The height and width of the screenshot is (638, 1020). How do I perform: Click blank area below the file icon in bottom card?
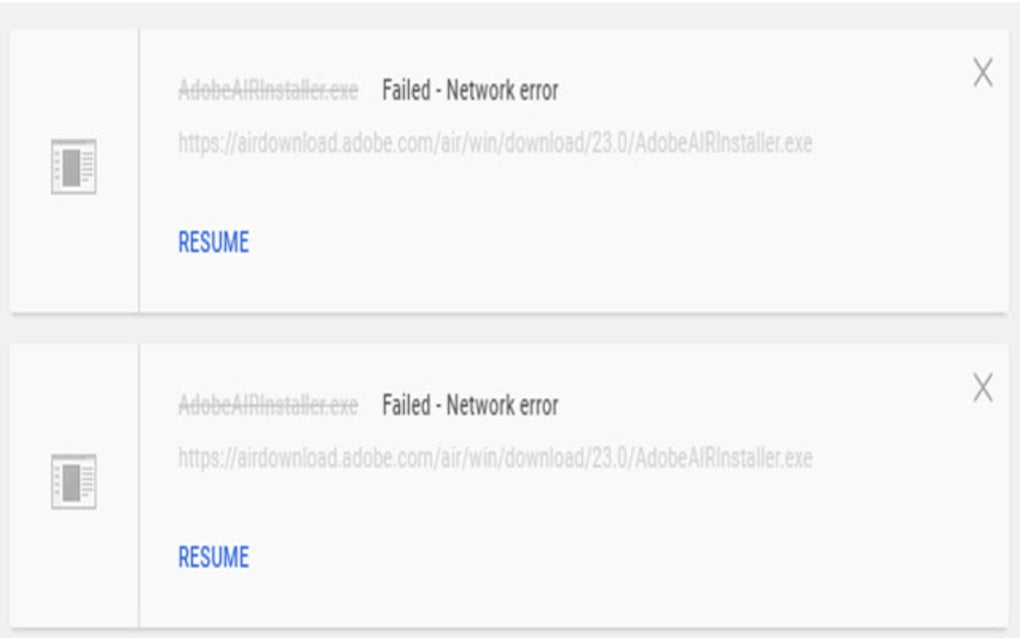click(74, 568)
